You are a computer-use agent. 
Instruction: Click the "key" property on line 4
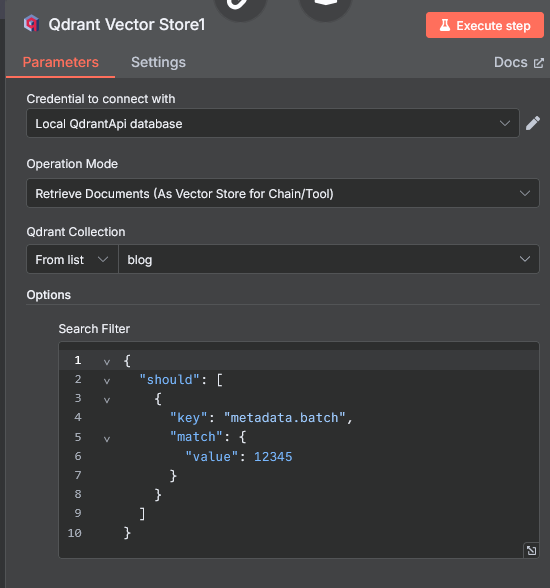189,417
